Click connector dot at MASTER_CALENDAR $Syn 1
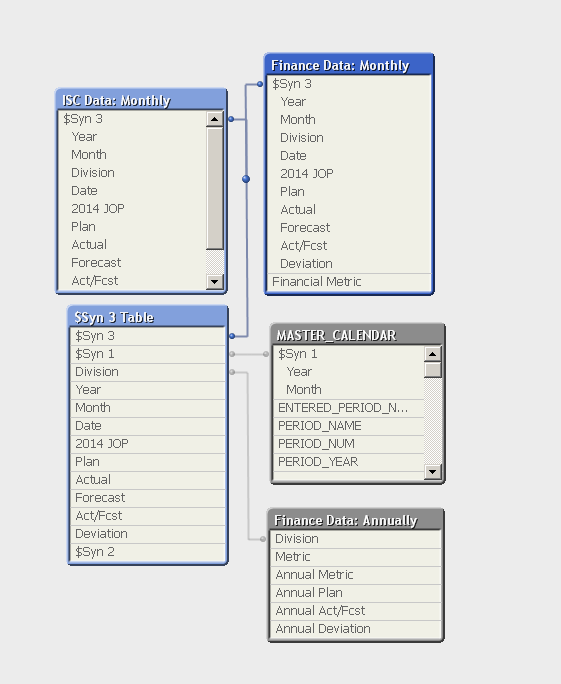The width and height of the screenshot is (561, 684). click(266, 354)
